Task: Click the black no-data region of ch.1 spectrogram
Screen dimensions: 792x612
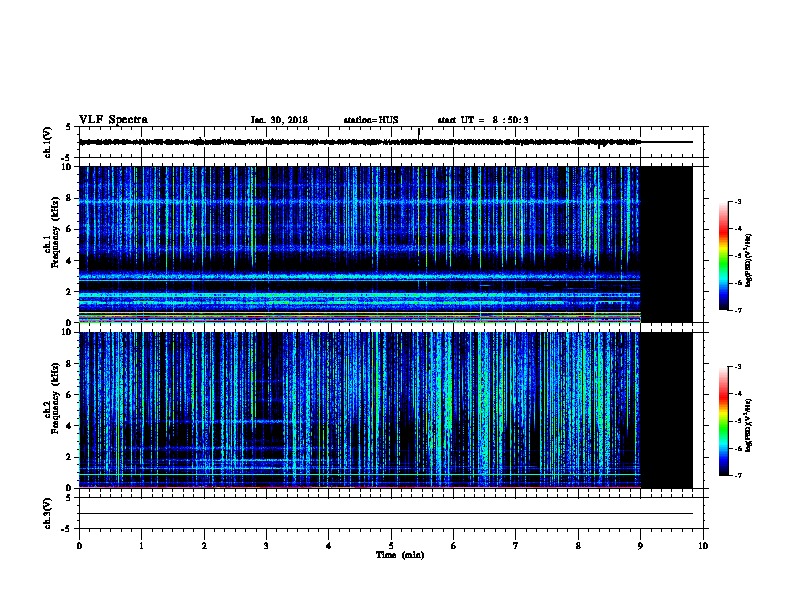Action: [x=666, y=244]
